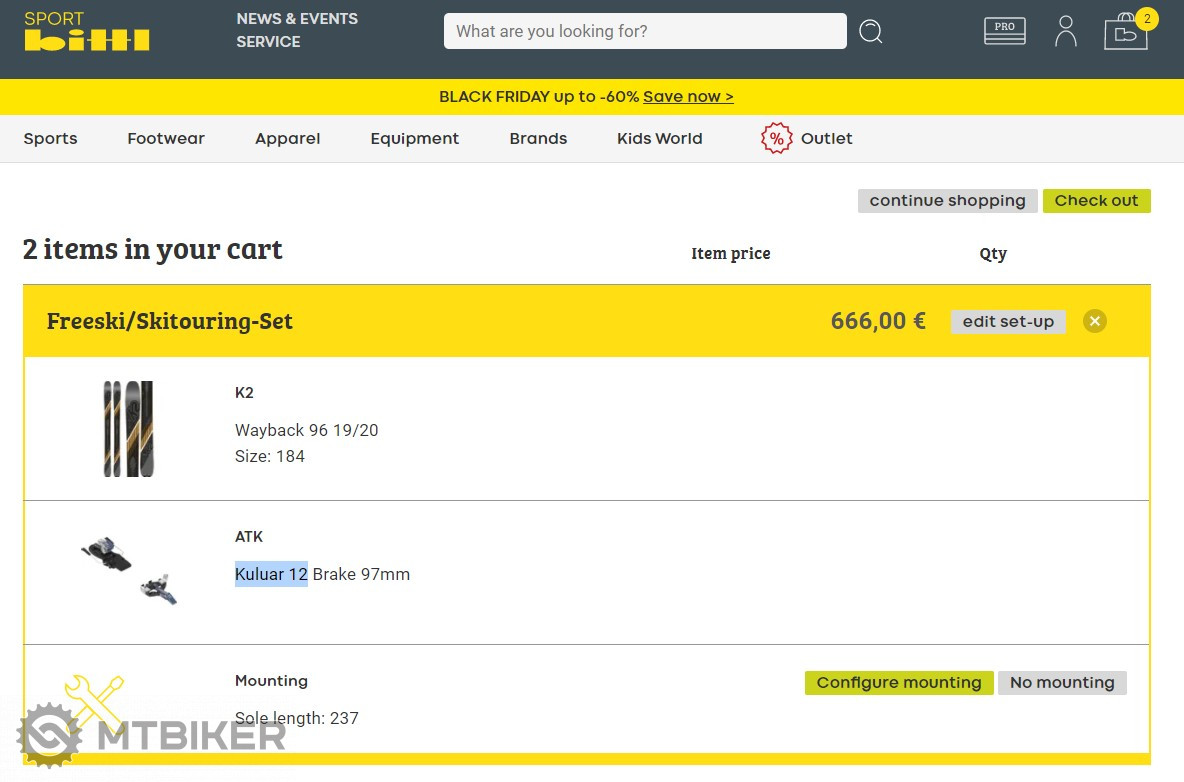Click the edit set-up button
The height and width of the screenshot is (782, 1184).
click(x=1008, y=322)
